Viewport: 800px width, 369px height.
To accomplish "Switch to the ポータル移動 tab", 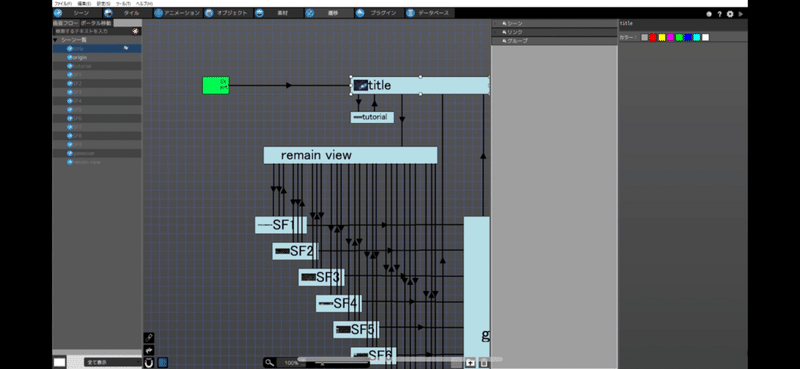I will [x=96, y=23].
